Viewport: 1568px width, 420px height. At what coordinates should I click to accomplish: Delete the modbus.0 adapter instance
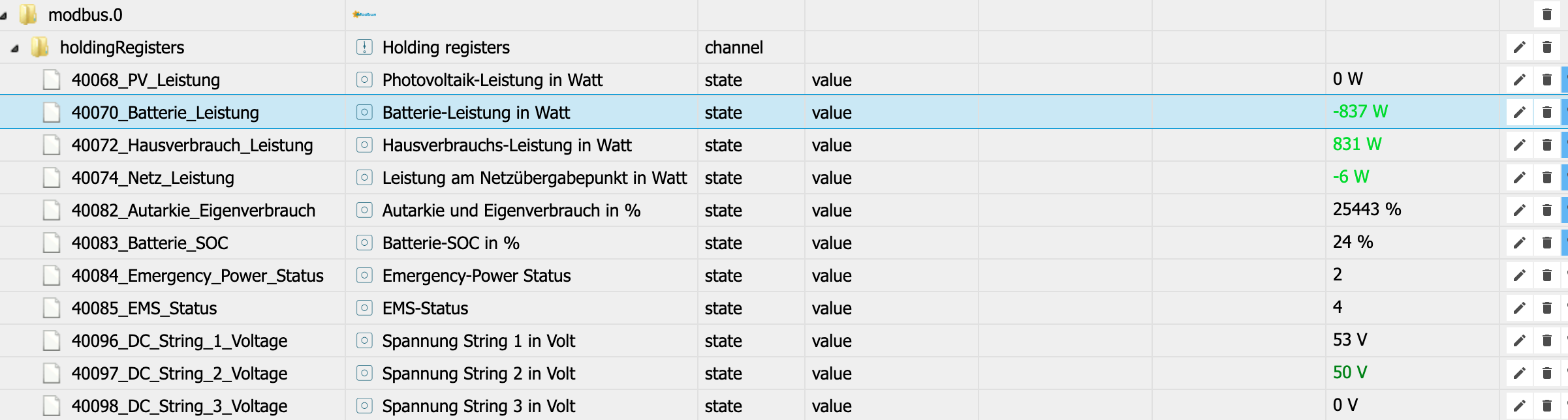[x=1546, y=14]
